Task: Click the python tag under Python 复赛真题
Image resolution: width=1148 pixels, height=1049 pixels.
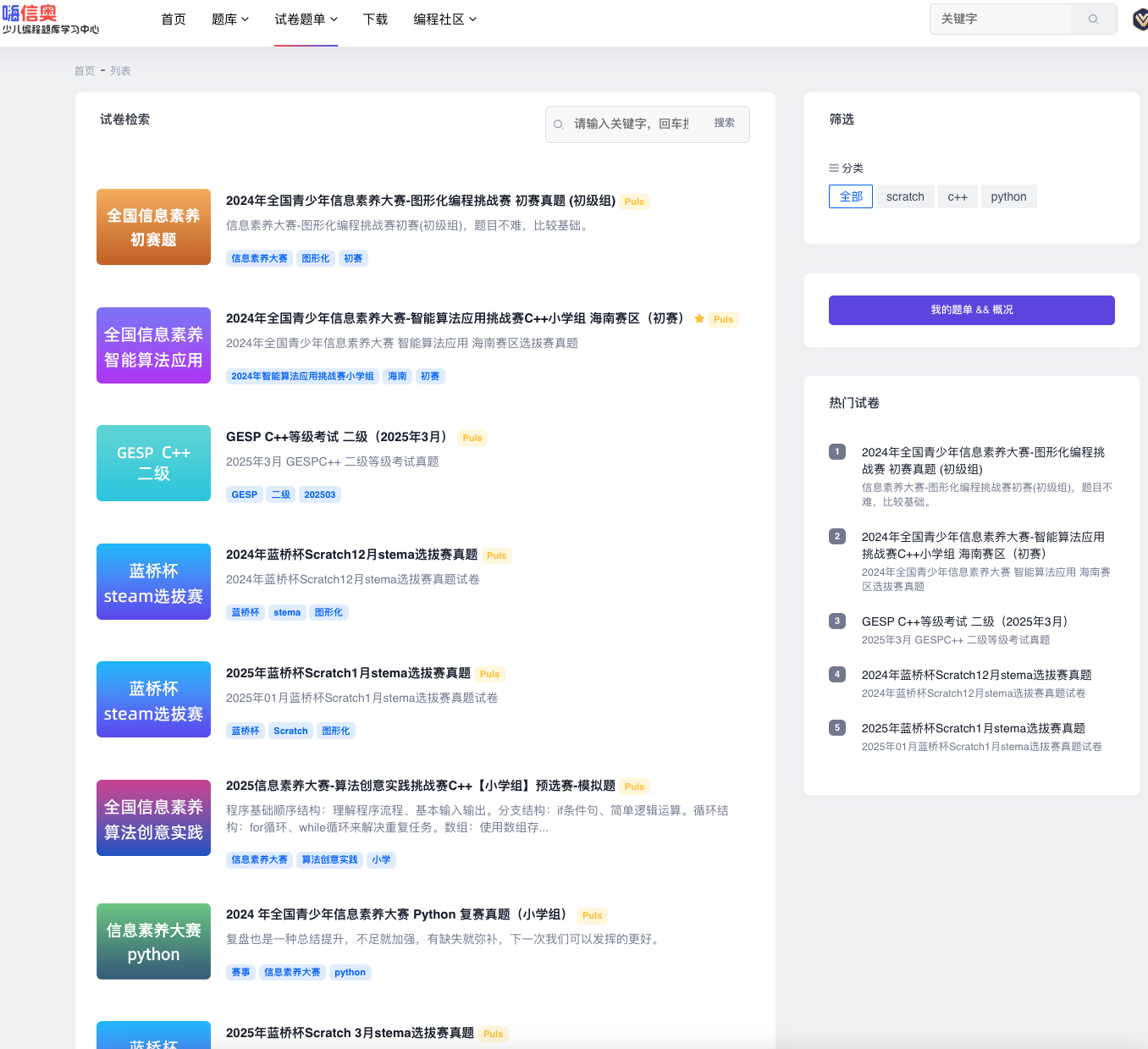Action: click(350, 973)
